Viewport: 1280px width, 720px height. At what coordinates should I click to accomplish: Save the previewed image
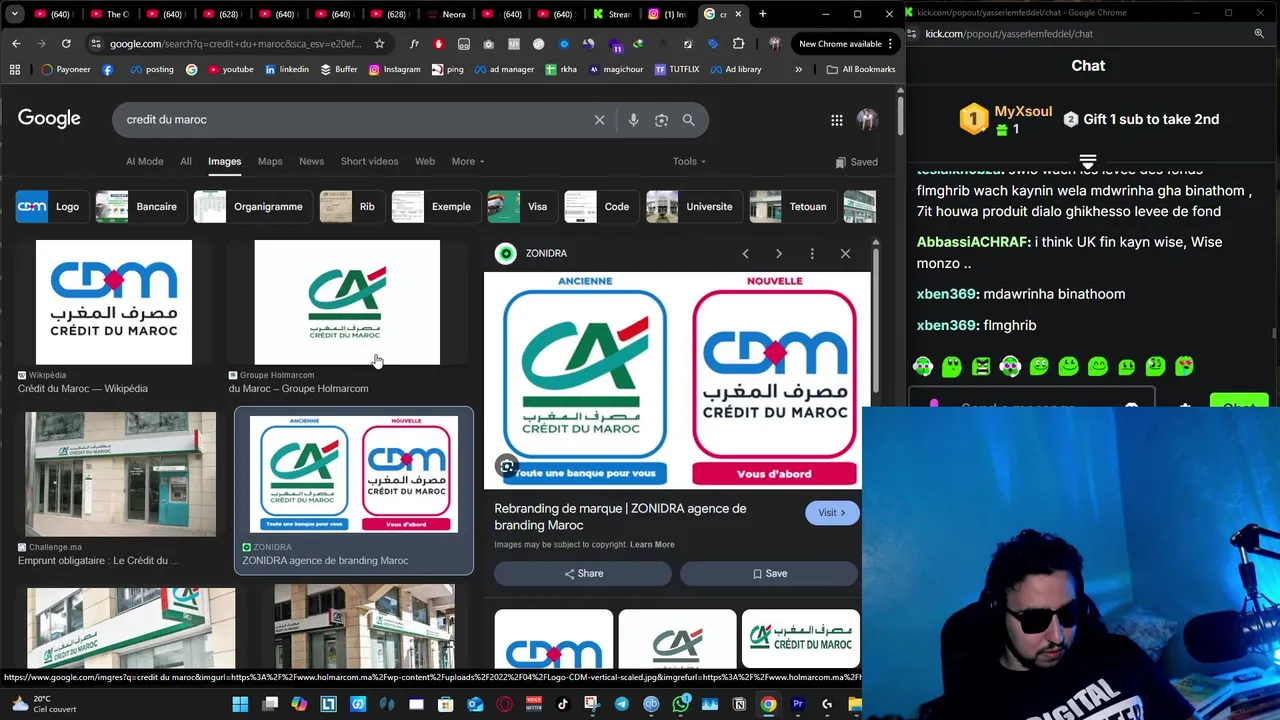[769, 574]
